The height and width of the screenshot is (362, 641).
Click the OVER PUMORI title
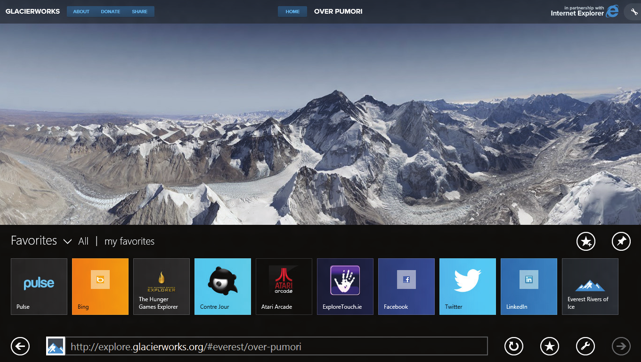click(338, 11)
